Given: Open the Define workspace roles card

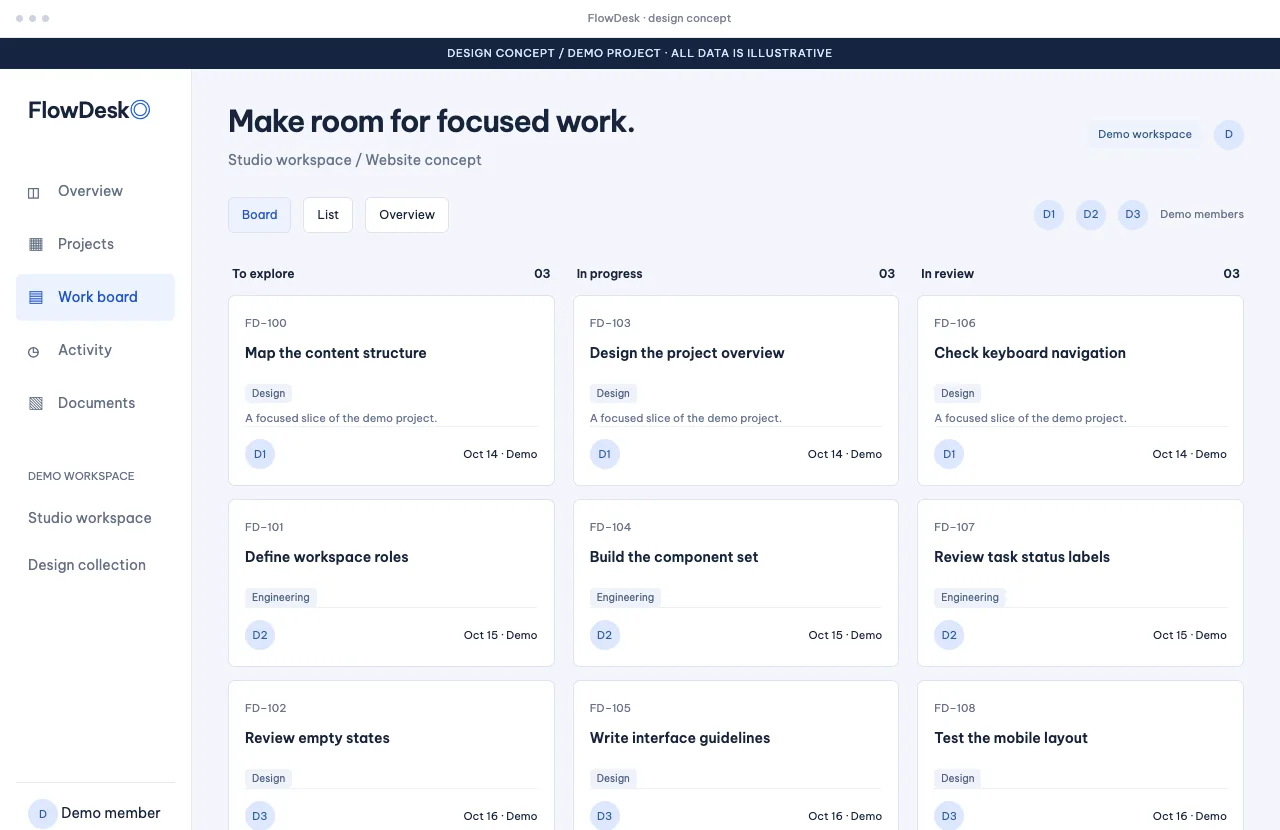Looking at the screenshot, I should pos(391,583).
